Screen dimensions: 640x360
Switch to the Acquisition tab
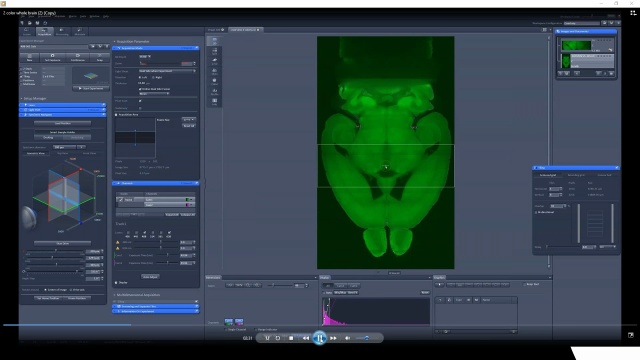pos(44,32)
